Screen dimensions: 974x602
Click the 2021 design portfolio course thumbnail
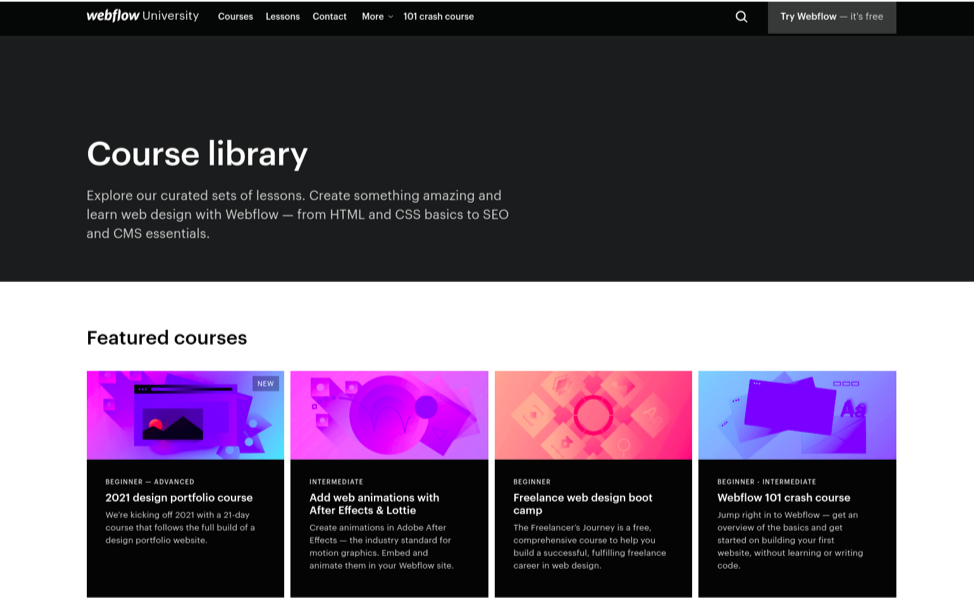[185, 414]
